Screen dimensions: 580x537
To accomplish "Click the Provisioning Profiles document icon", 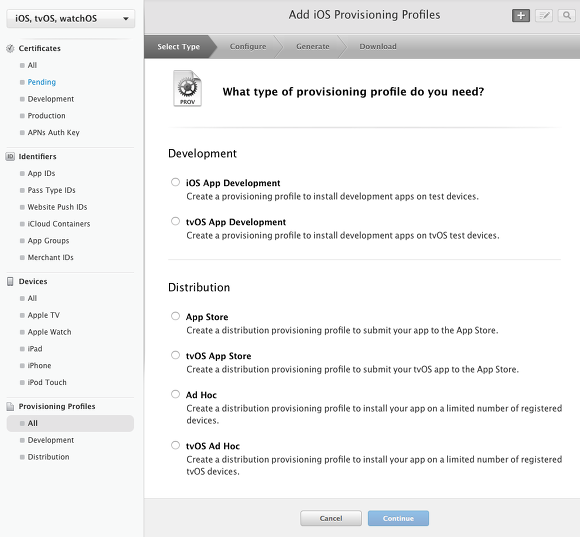I will tap(10, 406).
